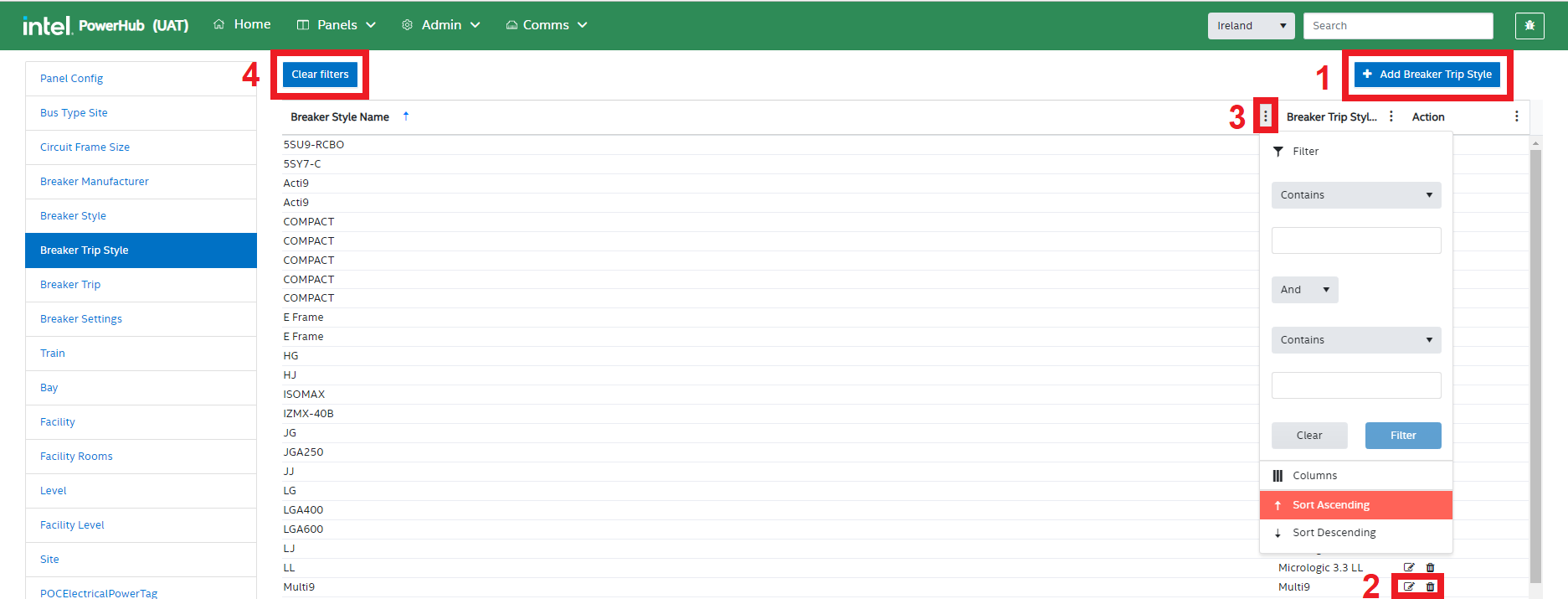Open Breaker Settings in the sidebar
Viewport: 1568px width, 599px height.
81,319
